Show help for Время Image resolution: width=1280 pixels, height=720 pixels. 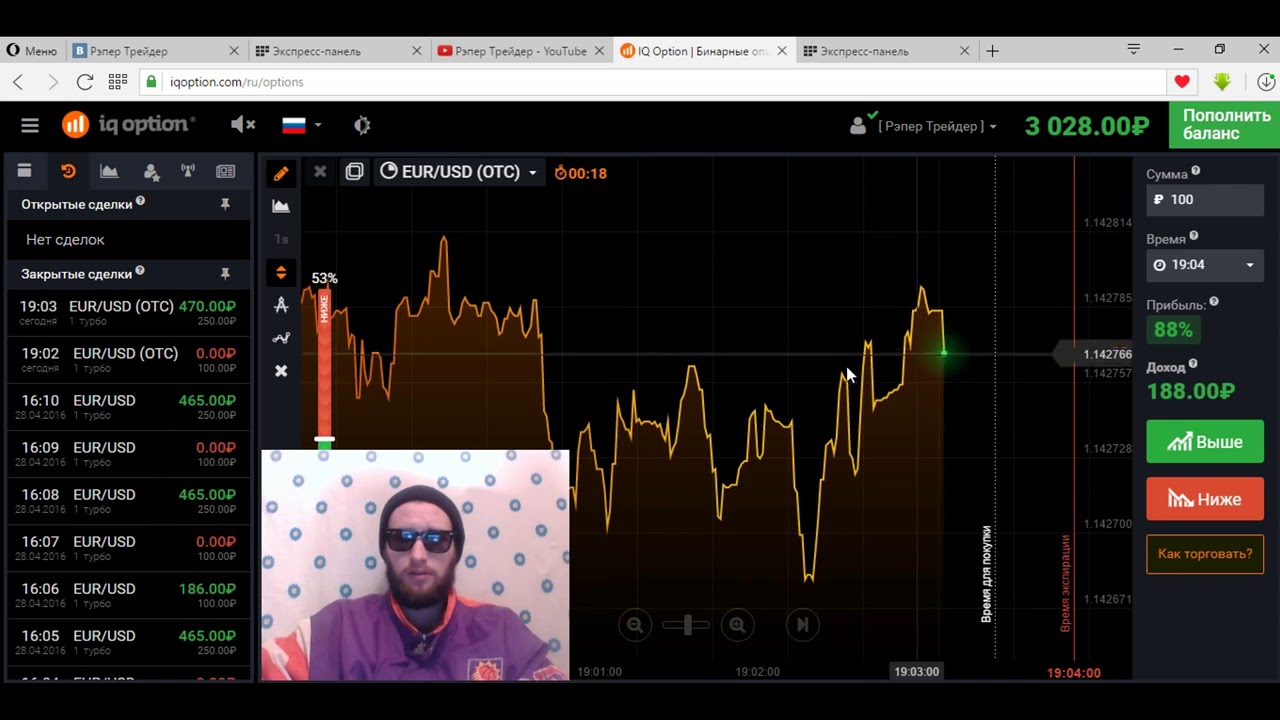(1194, 236)
